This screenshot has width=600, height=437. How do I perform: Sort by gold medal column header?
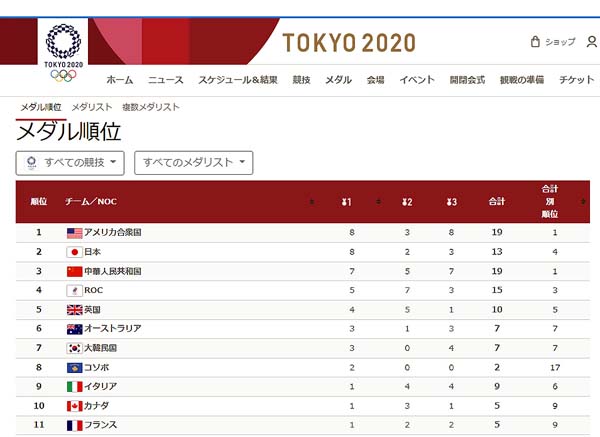(x=347, y=202)
